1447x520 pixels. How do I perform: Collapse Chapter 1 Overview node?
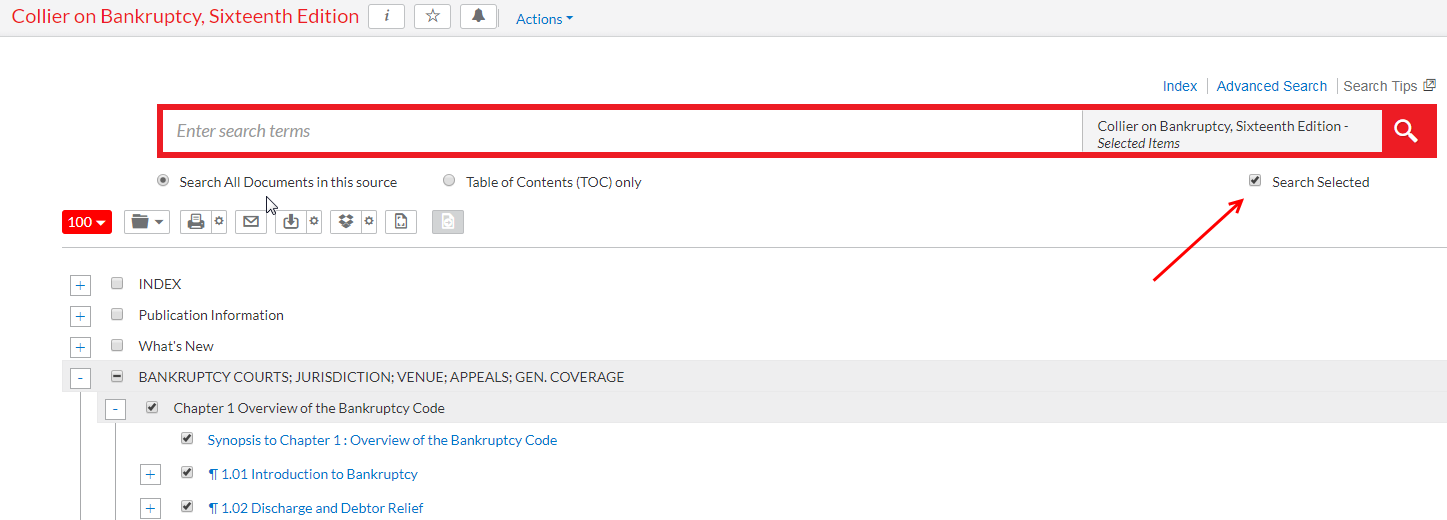116,409
